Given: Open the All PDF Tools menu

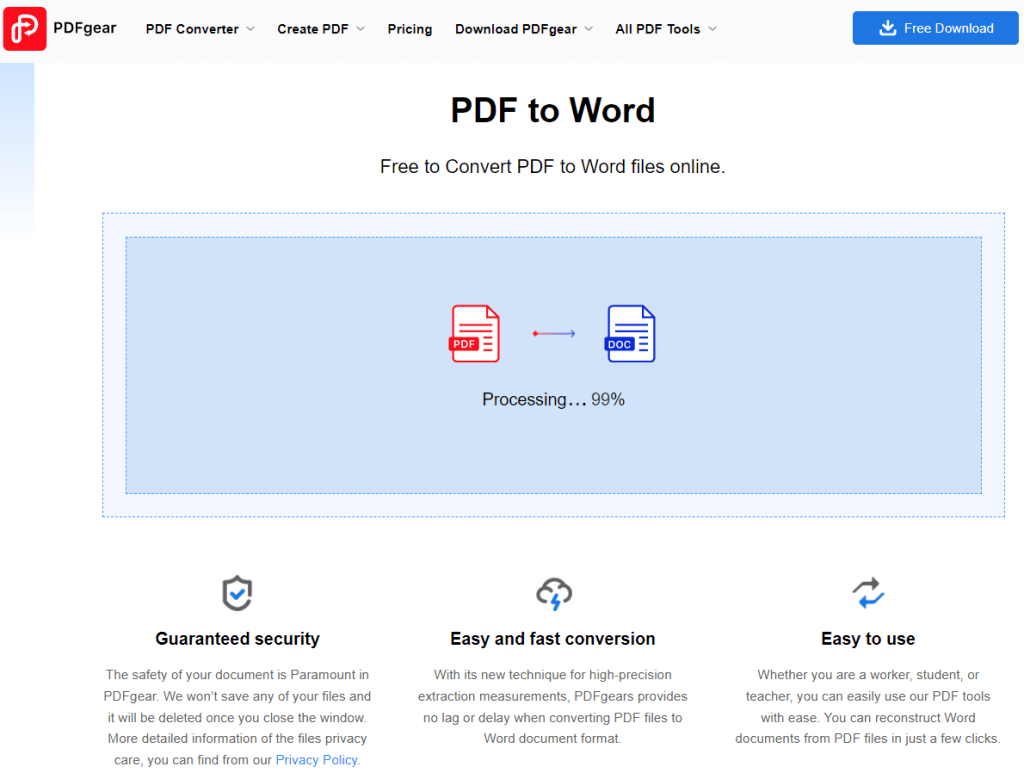Looking at the screenshot, I should click(x=658, y=29).
